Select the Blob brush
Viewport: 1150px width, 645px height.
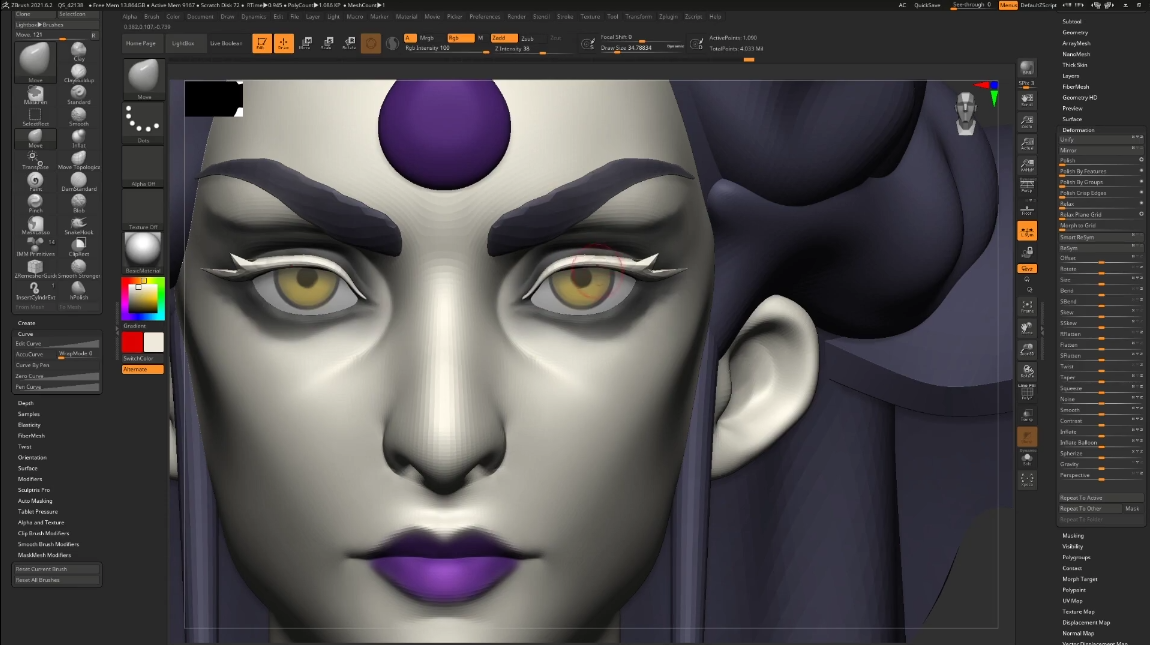[78, 203]
